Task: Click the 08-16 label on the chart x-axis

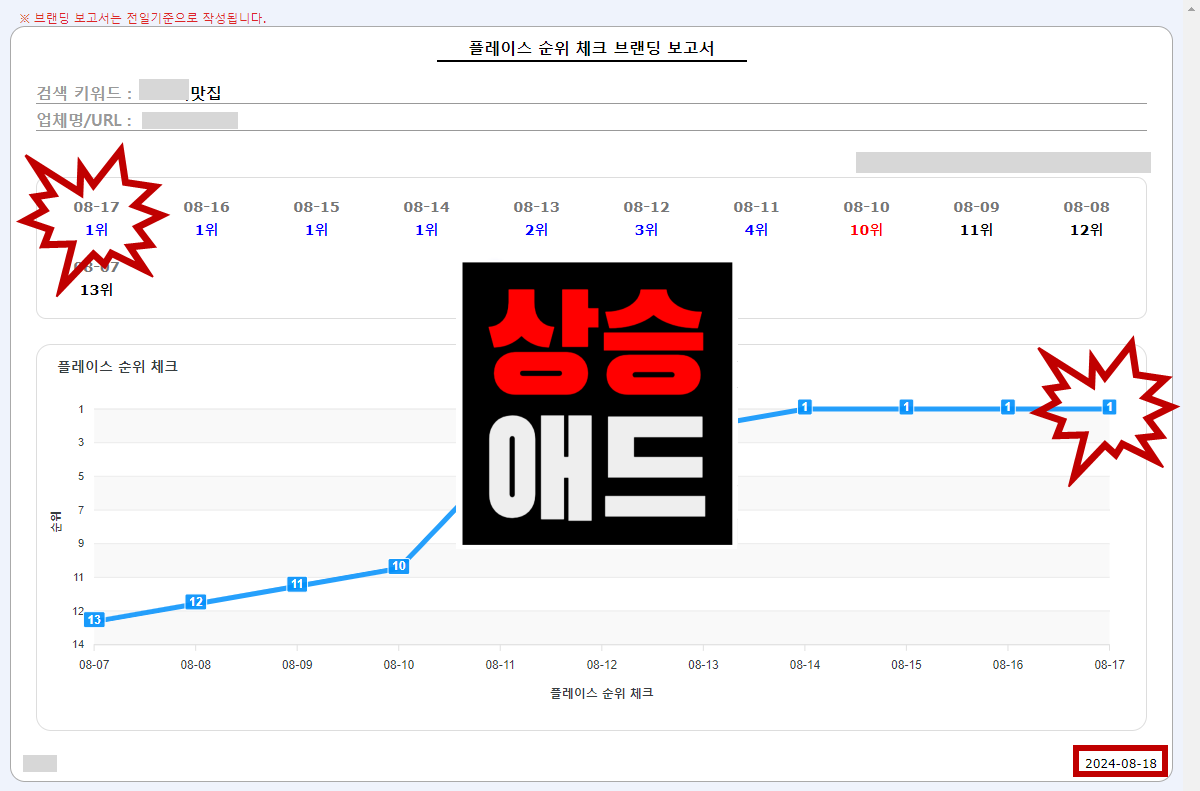Action: 1008,664
